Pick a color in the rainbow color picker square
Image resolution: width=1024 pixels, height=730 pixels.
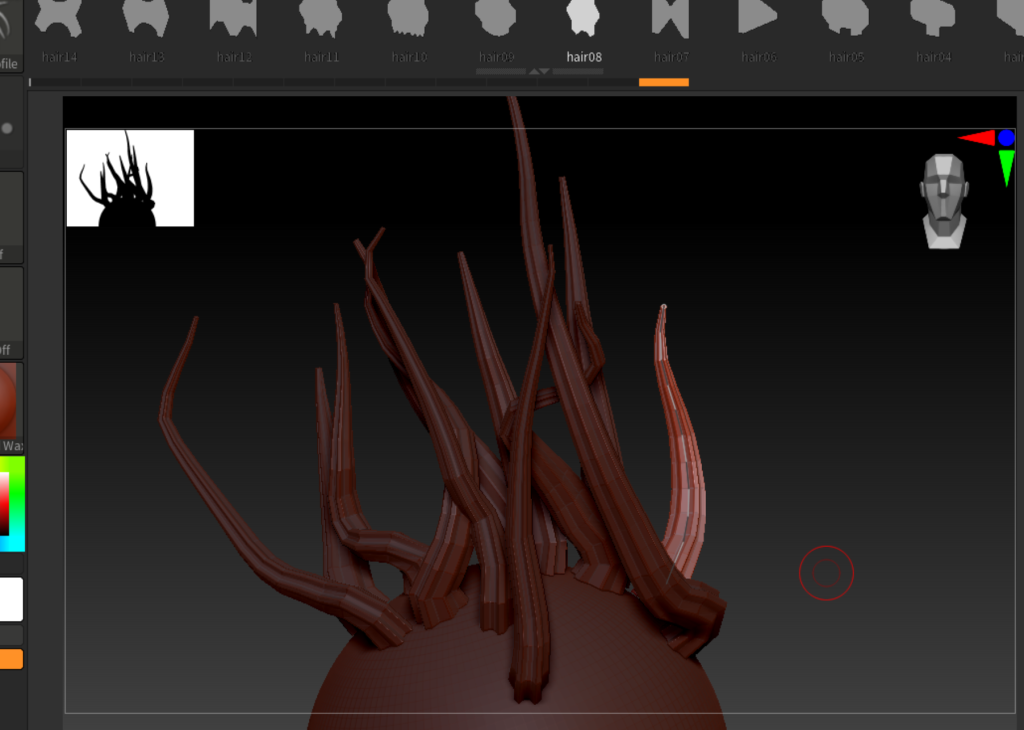(12, 504)
